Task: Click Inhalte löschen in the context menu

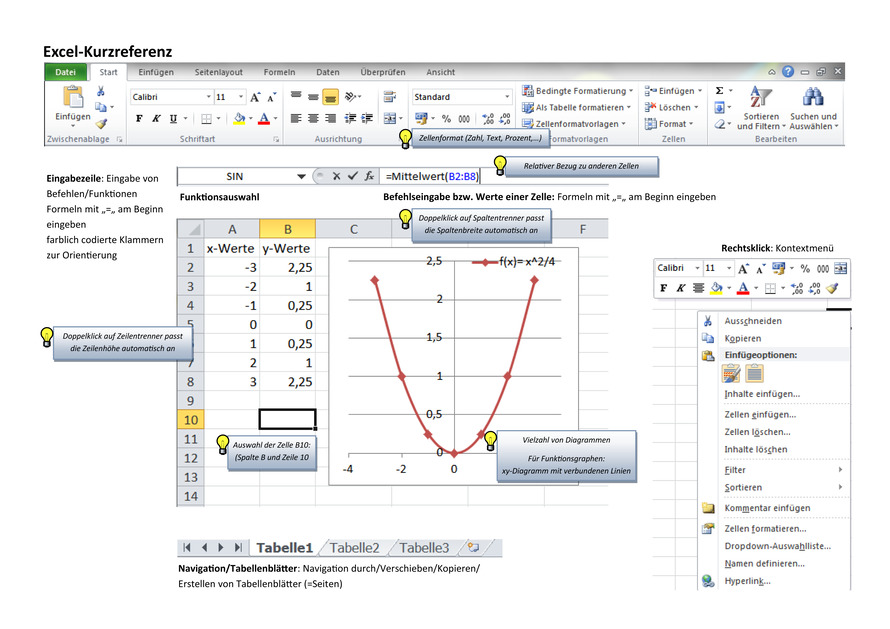Action: [755, 450]
